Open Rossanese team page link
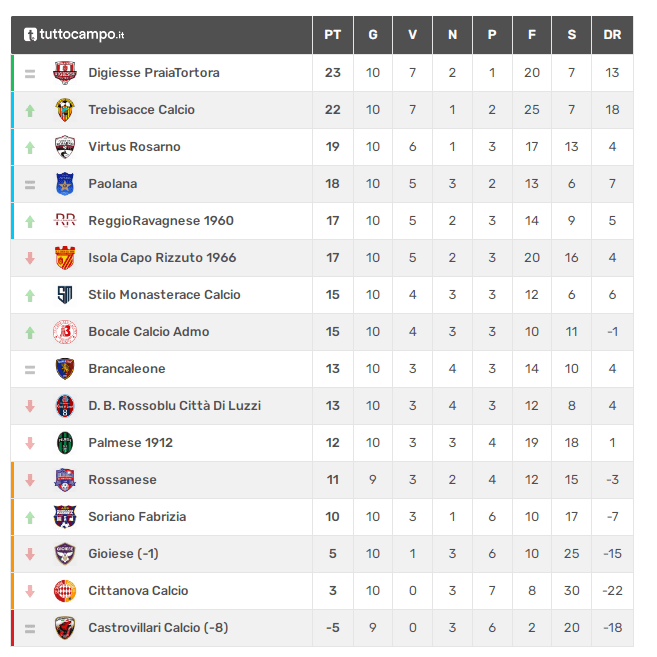The image size is (657, 657). tap(122, 480)
